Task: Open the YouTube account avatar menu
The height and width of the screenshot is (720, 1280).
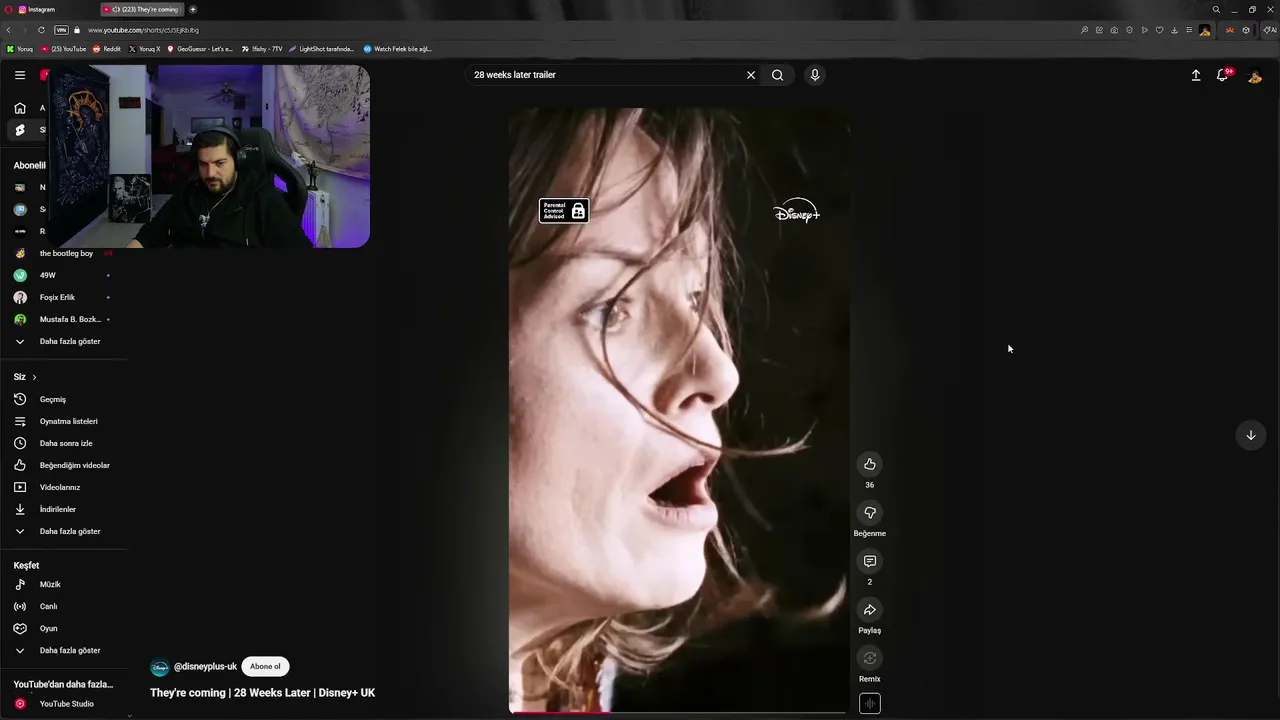Action: click(x=1255, y=75)
